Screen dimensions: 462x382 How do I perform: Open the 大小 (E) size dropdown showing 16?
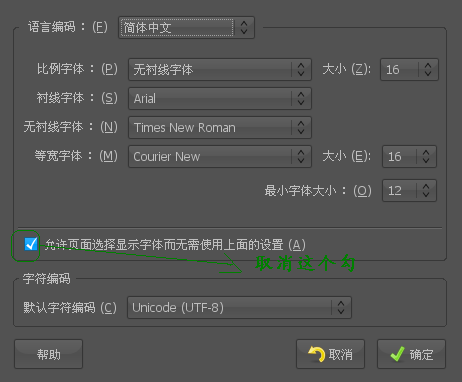click(409, 157)
